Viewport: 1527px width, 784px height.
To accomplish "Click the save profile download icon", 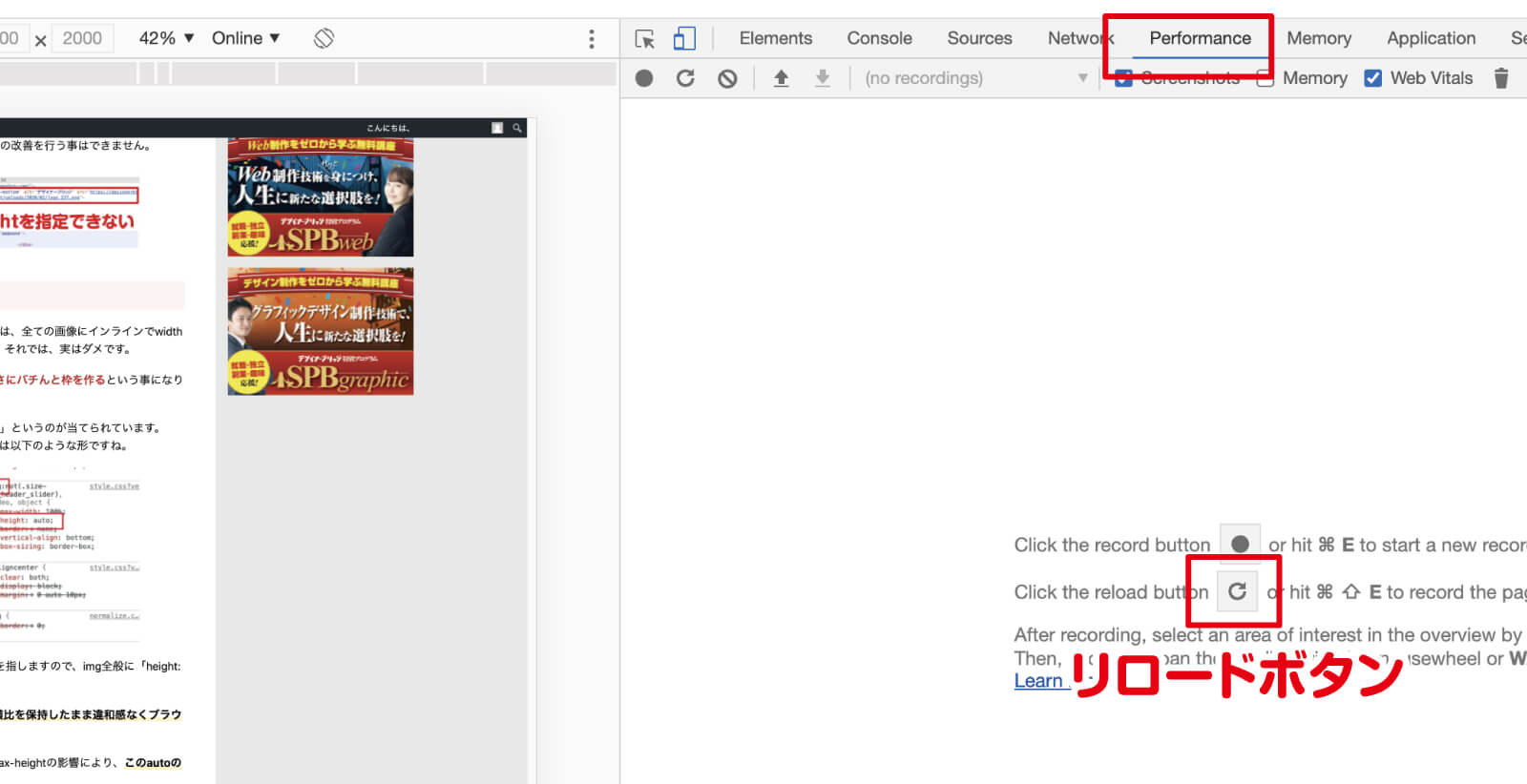I will tap(822, 78).
